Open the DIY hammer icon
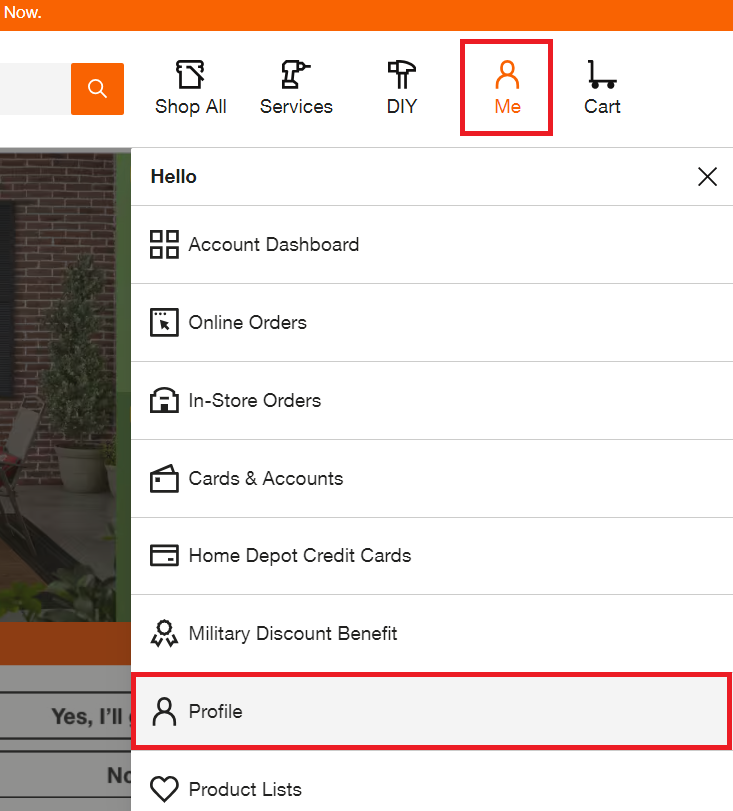Screen dimensions: 733x811 pyautogui.click(x=402, y=75)
